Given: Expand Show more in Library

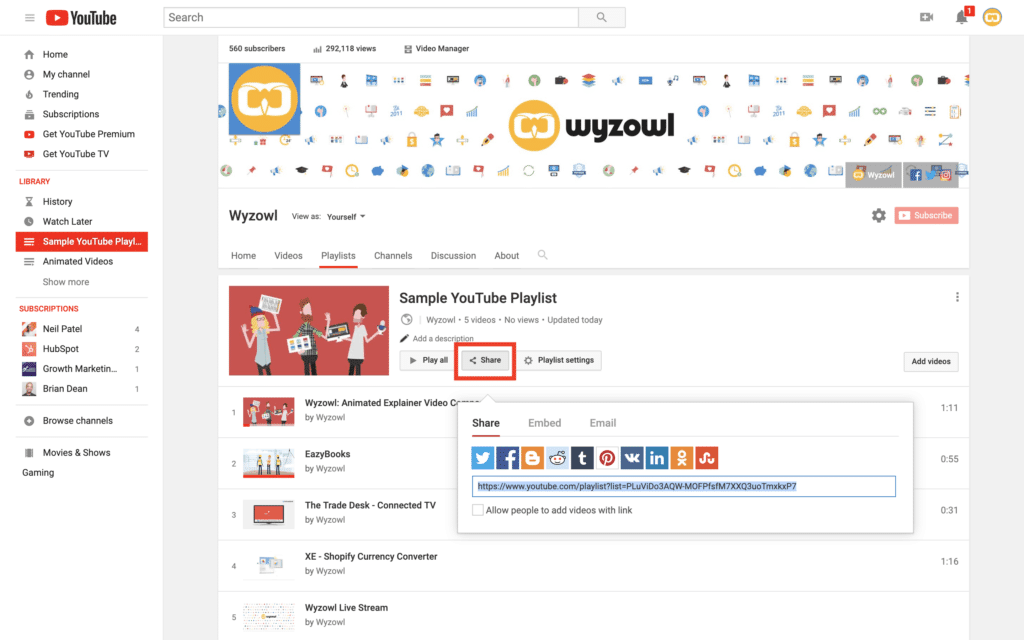Looking at the screenshot, I should point(66,282).
